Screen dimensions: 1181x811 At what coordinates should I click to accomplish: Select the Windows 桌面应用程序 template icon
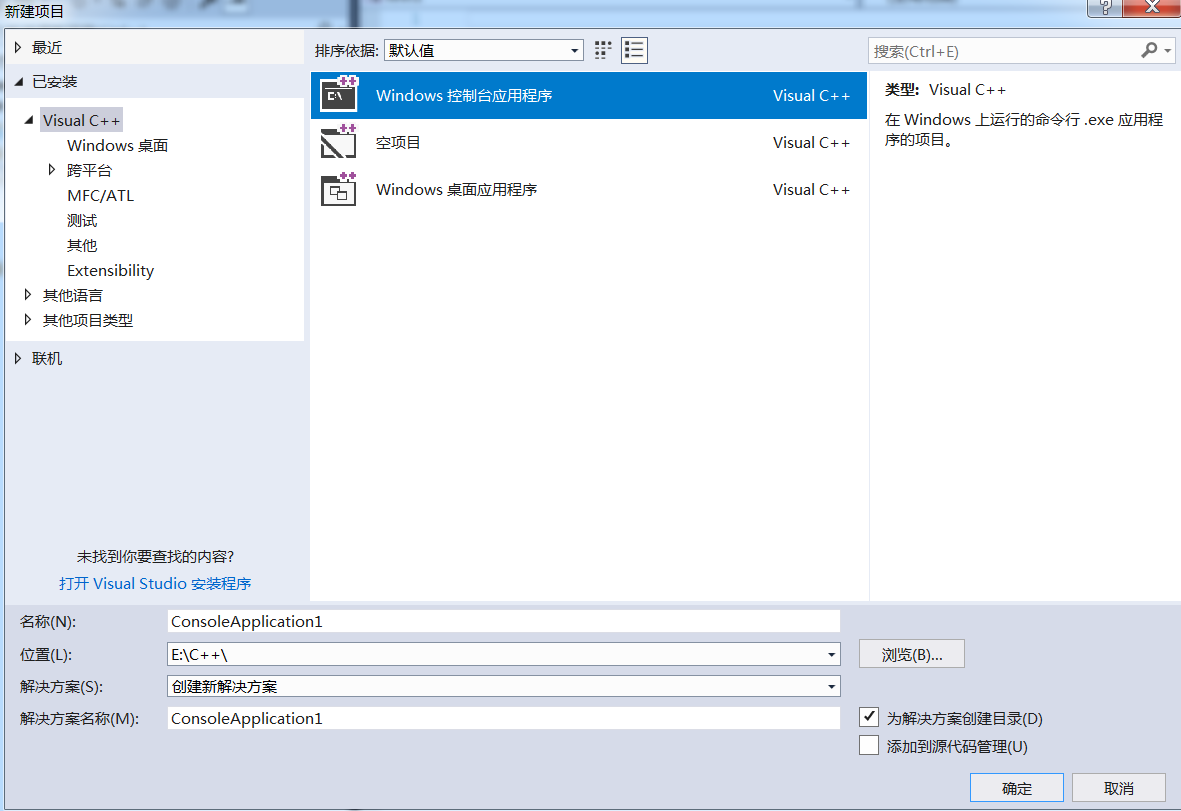point(339,189)
